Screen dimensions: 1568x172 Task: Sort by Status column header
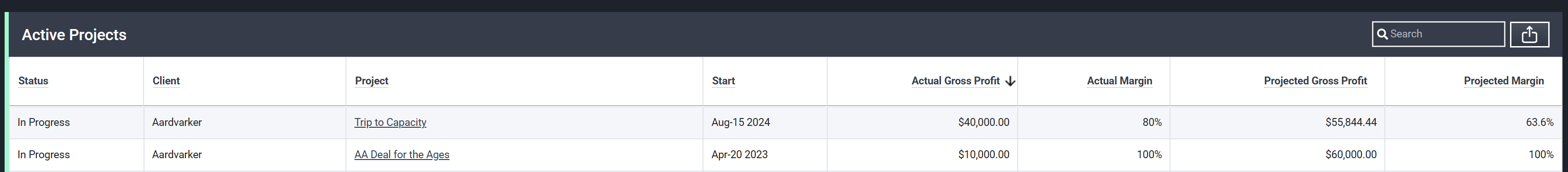[x=33, y=81]
